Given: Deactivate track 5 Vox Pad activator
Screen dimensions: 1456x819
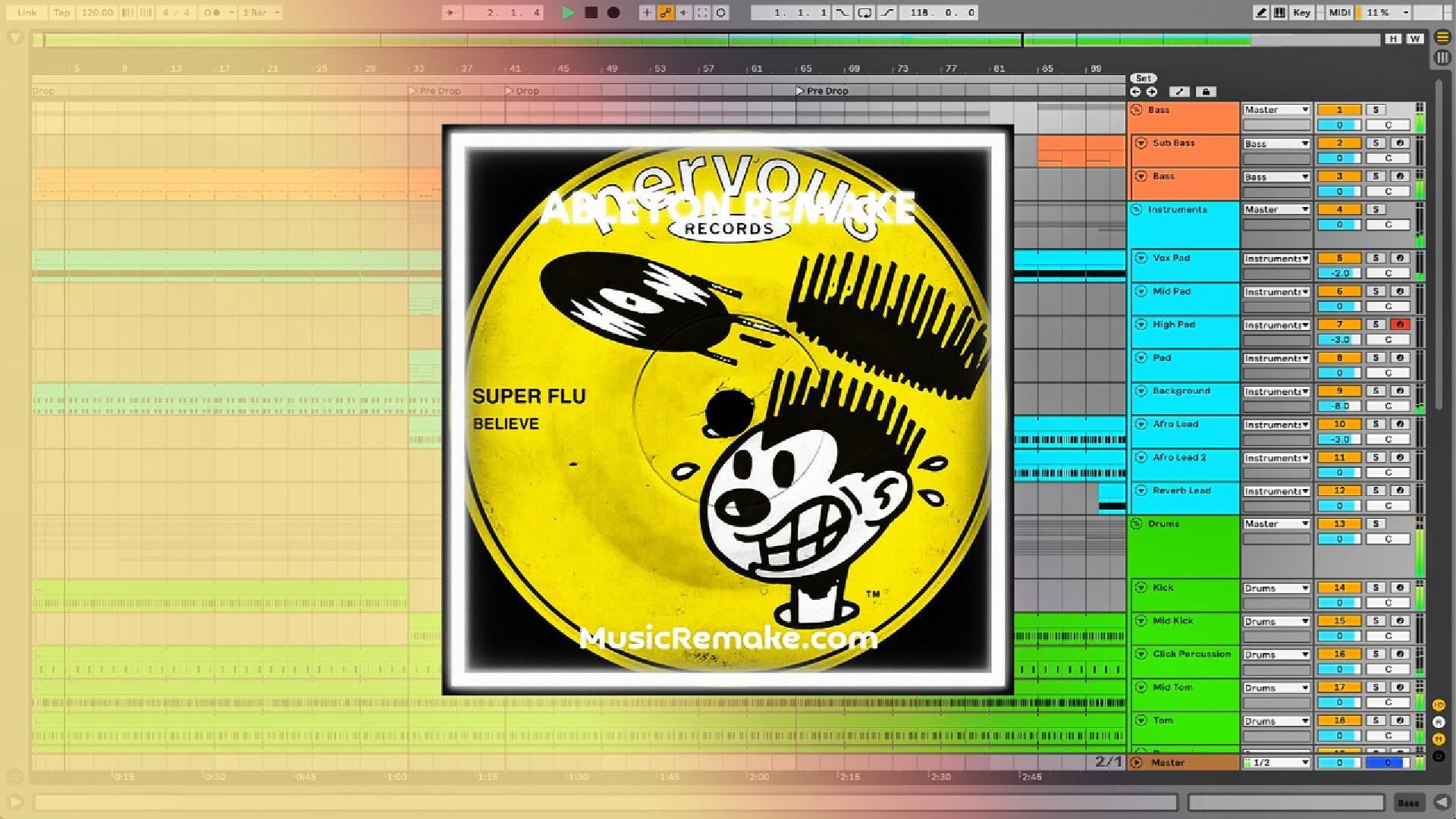Looking at the screenshot, I should pyautogui.click(x=1339, y=259).
